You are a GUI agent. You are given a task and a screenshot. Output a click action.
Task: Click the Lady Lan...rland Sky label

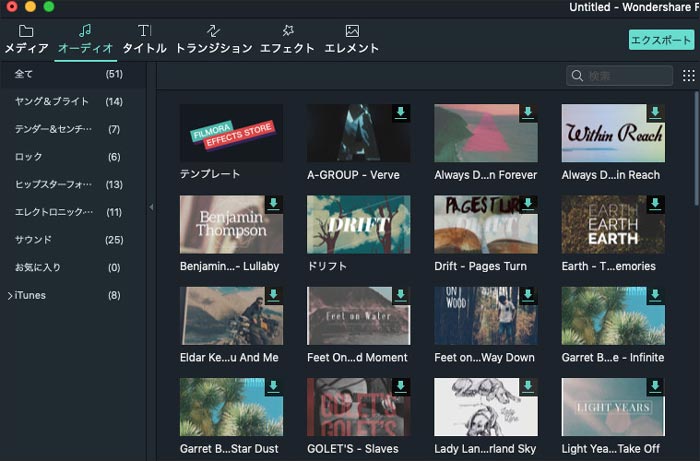coord(485,449)
